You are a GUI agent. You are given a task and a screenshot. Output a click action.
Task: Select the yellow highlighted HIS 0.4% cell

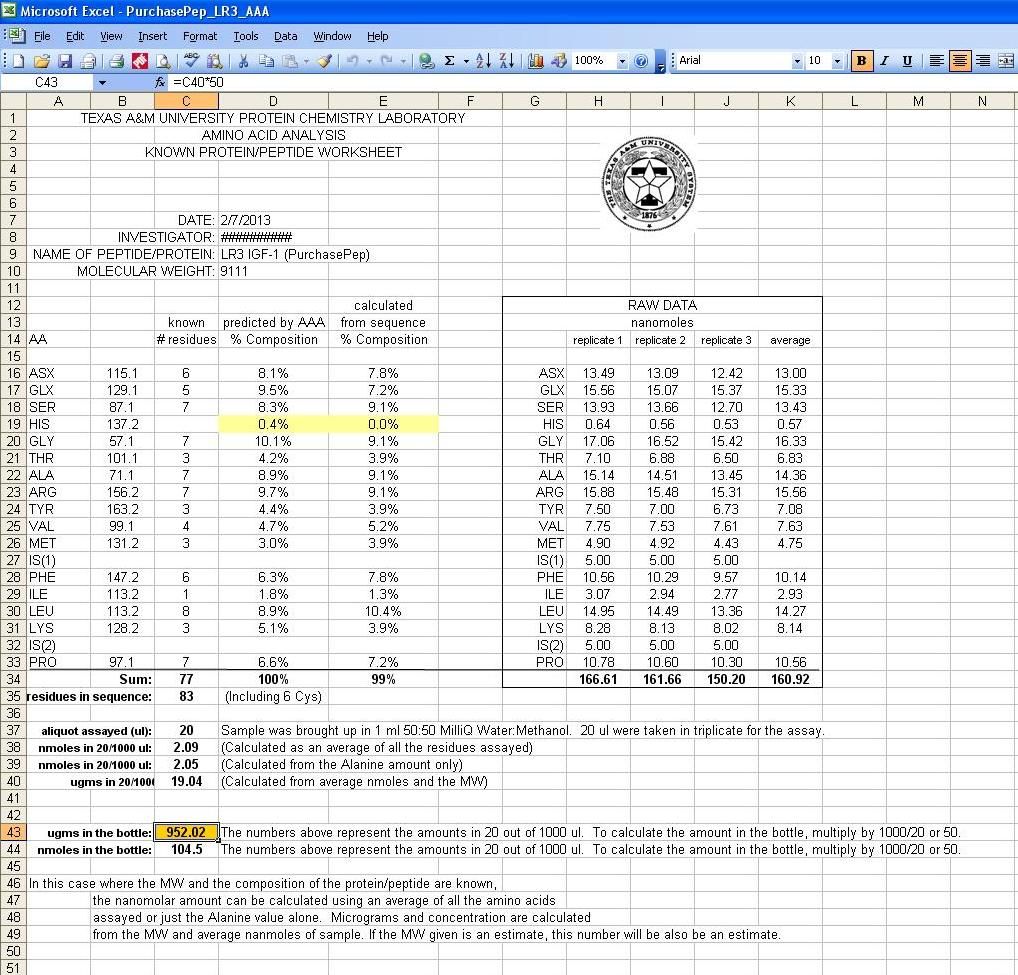click(x=273, y=424)
